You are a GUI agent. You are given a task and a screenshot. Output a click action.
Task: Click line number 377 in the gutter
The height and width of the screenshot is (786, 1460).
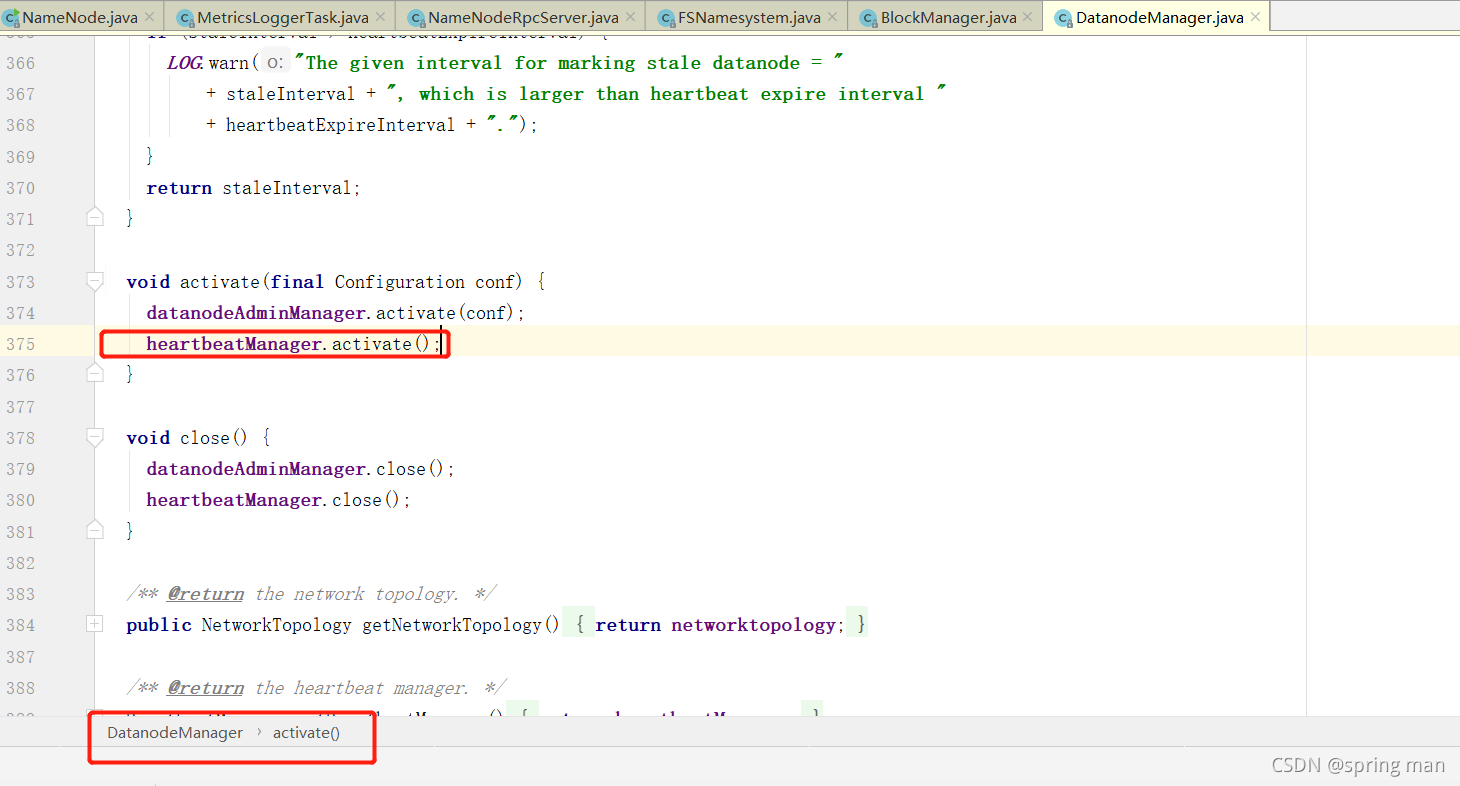20,407
